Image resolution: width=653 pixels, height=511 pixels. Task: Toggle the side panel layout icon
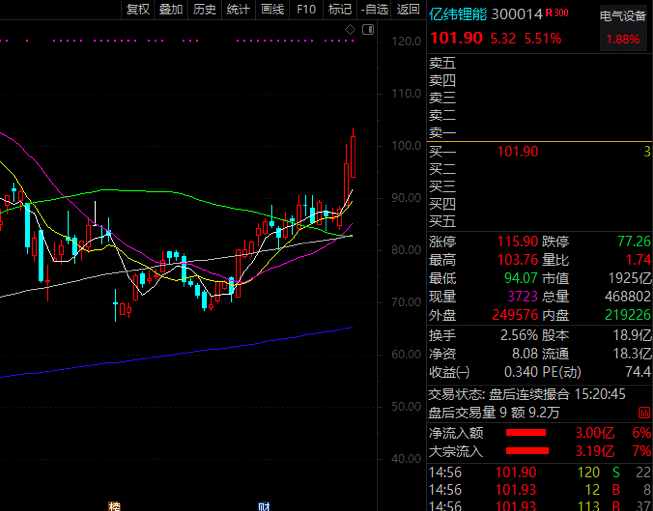(368, 30)
